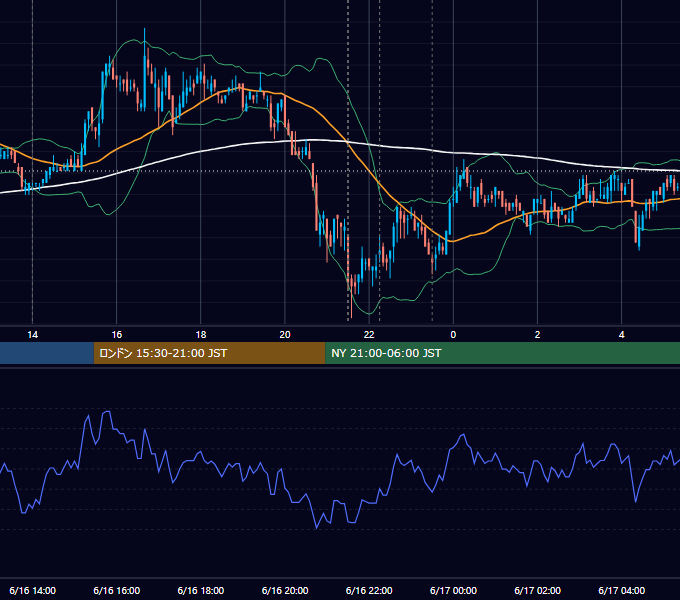Click the blue session bar before London
This screenshot has height=600, width=680.
click(47, 353)
